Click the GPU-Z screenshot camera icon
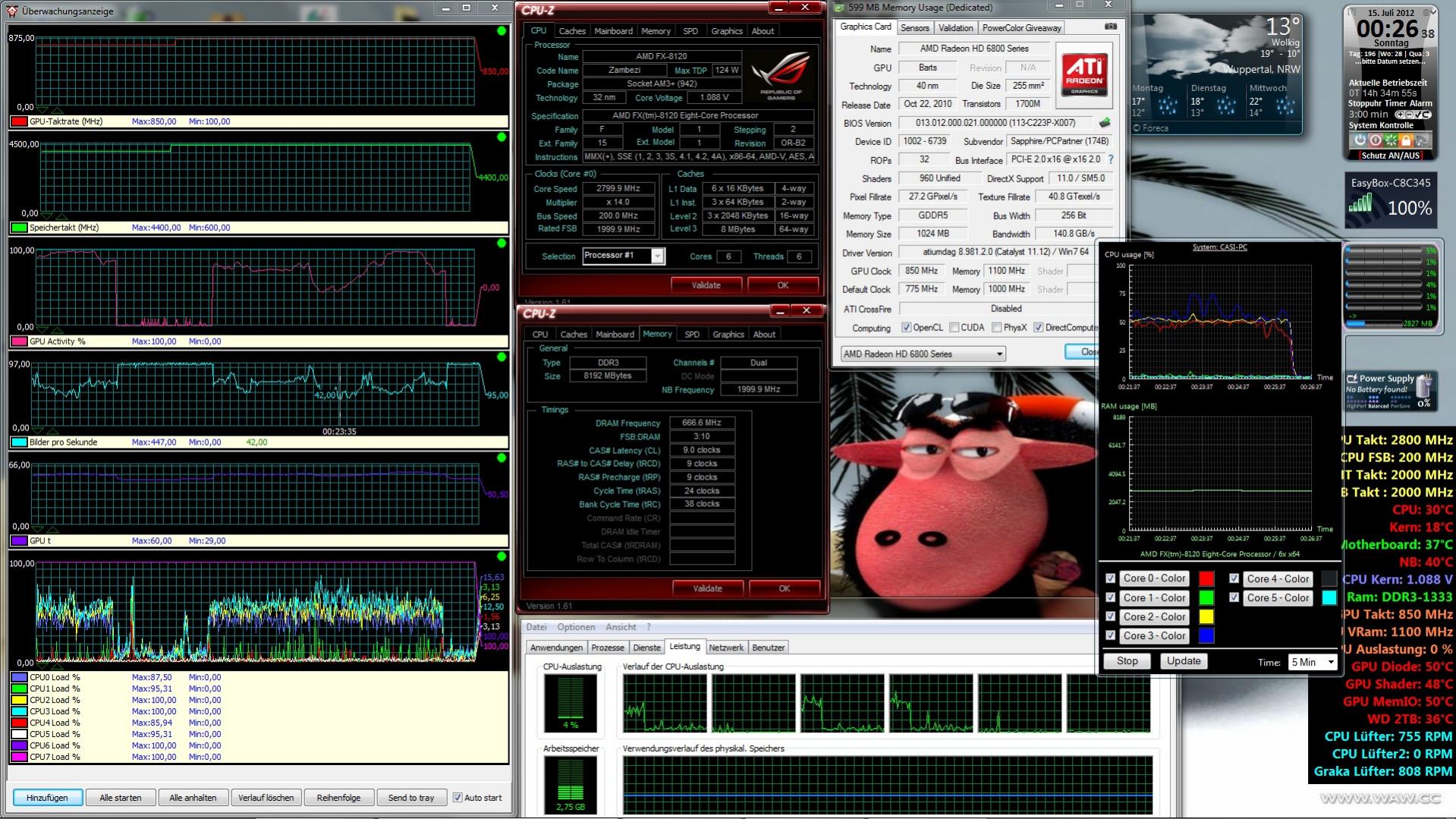1456x819 pixels. pyautogui.click(x=1111, y=27)
